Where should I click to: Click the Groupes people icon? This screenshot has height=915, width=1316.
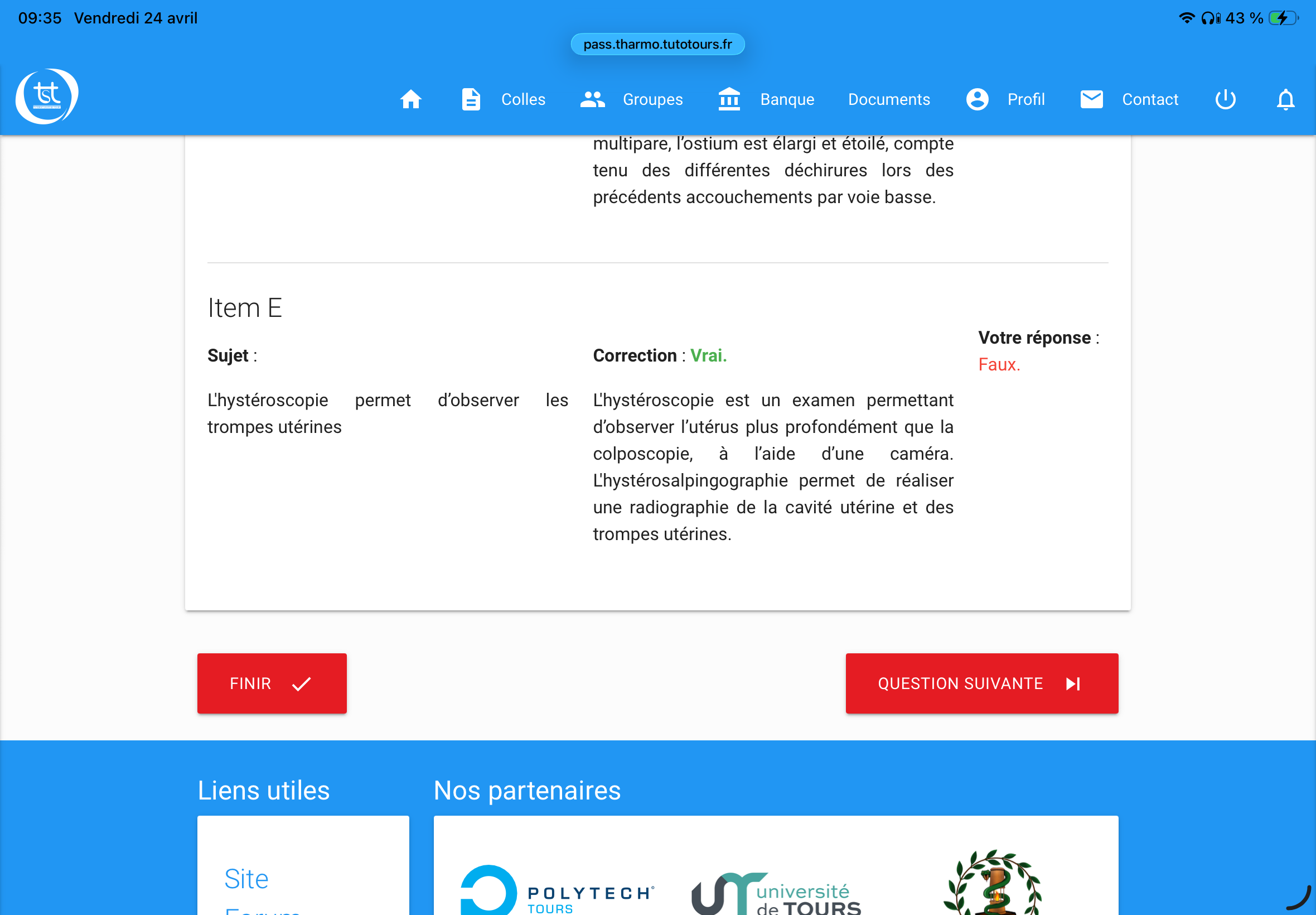(x=592, y=99)
